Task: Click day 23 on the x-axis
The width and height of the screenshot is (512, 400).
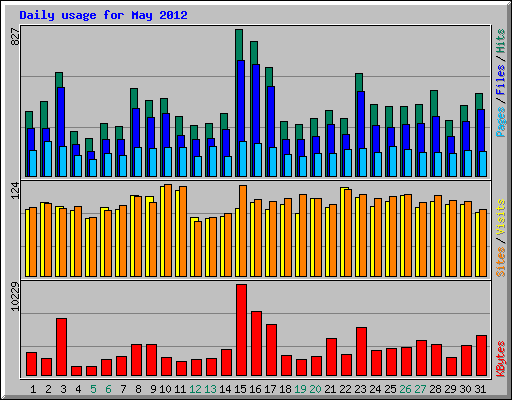Action: coord(360,389)
